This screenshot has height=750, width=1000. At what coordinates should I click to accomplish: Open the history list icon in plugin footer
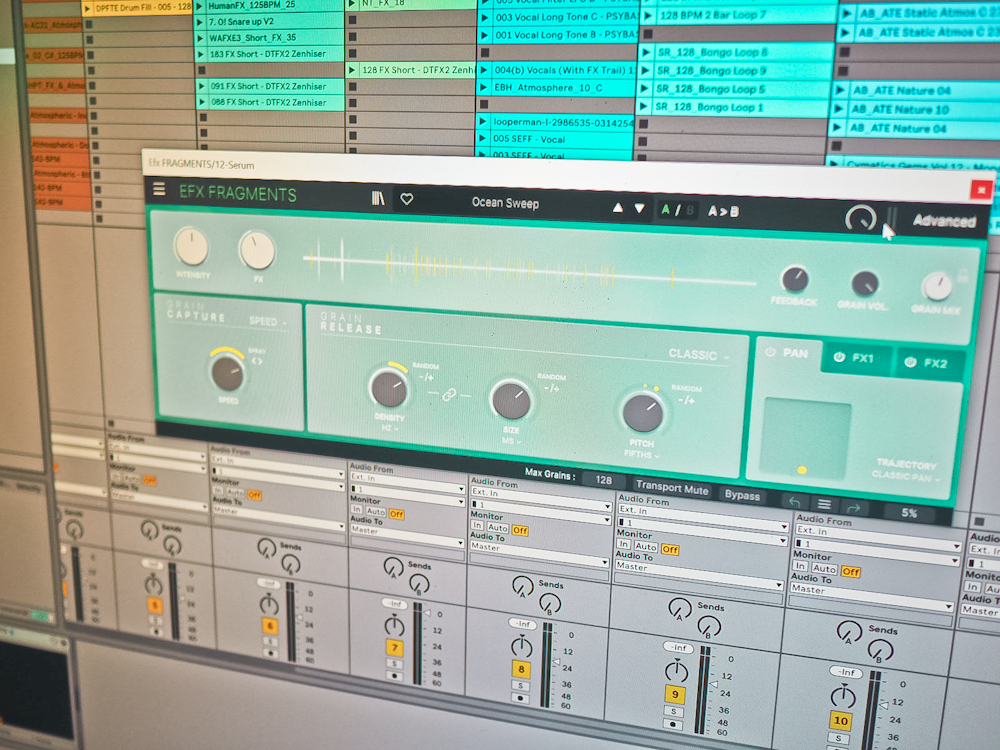(x=824, y=504)
